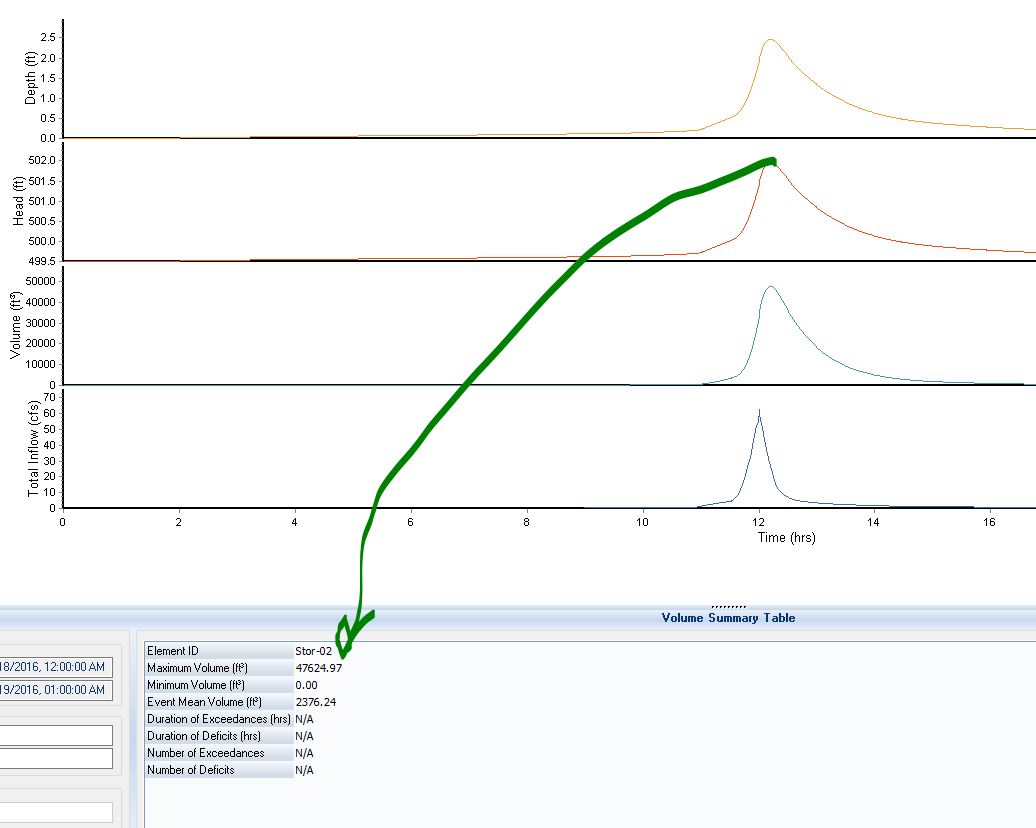1036x828 pixels.
Task: Select the N/A value for Number of Deficits
Action: click(x=304, y=770)
